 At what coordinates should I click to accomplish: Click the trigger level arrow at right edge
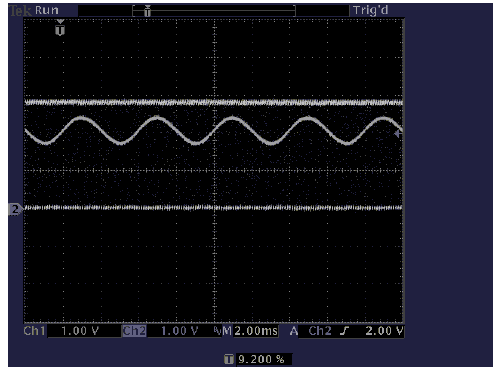tap(398, 134)
